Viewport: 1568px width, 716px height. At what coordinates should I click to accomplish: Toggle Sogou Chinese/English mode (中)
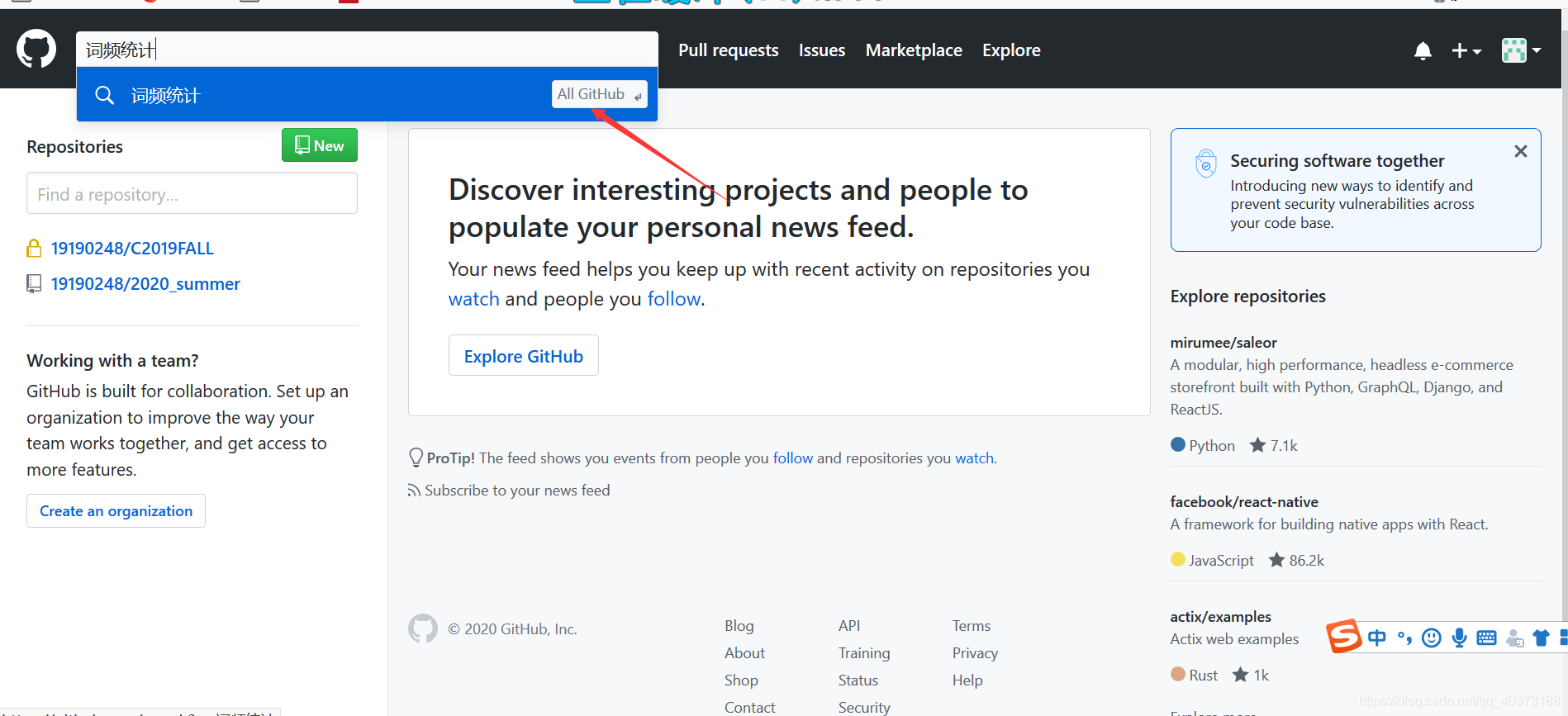point(1377,638)
